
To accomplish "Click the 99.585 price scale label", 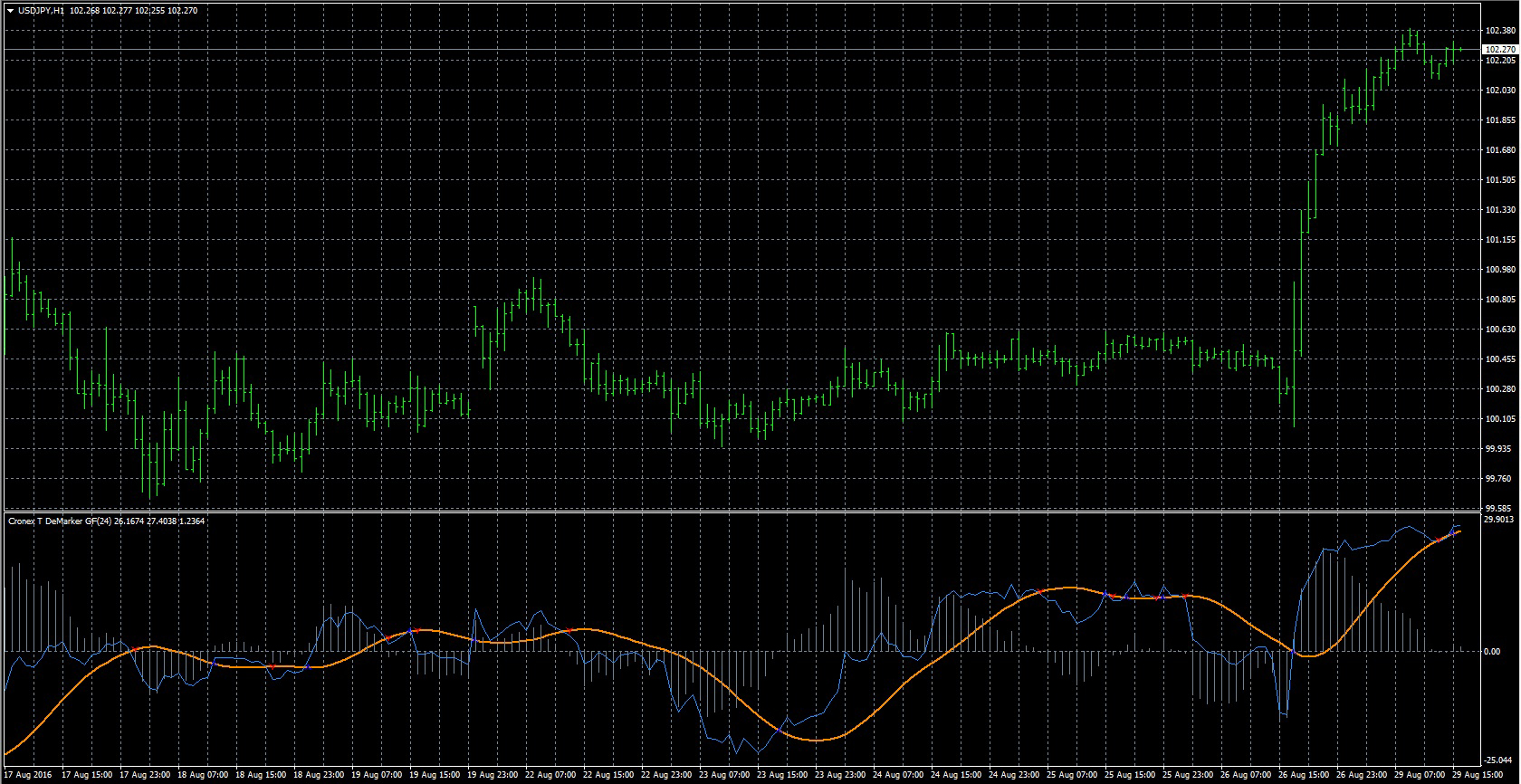I will 1500,509.
